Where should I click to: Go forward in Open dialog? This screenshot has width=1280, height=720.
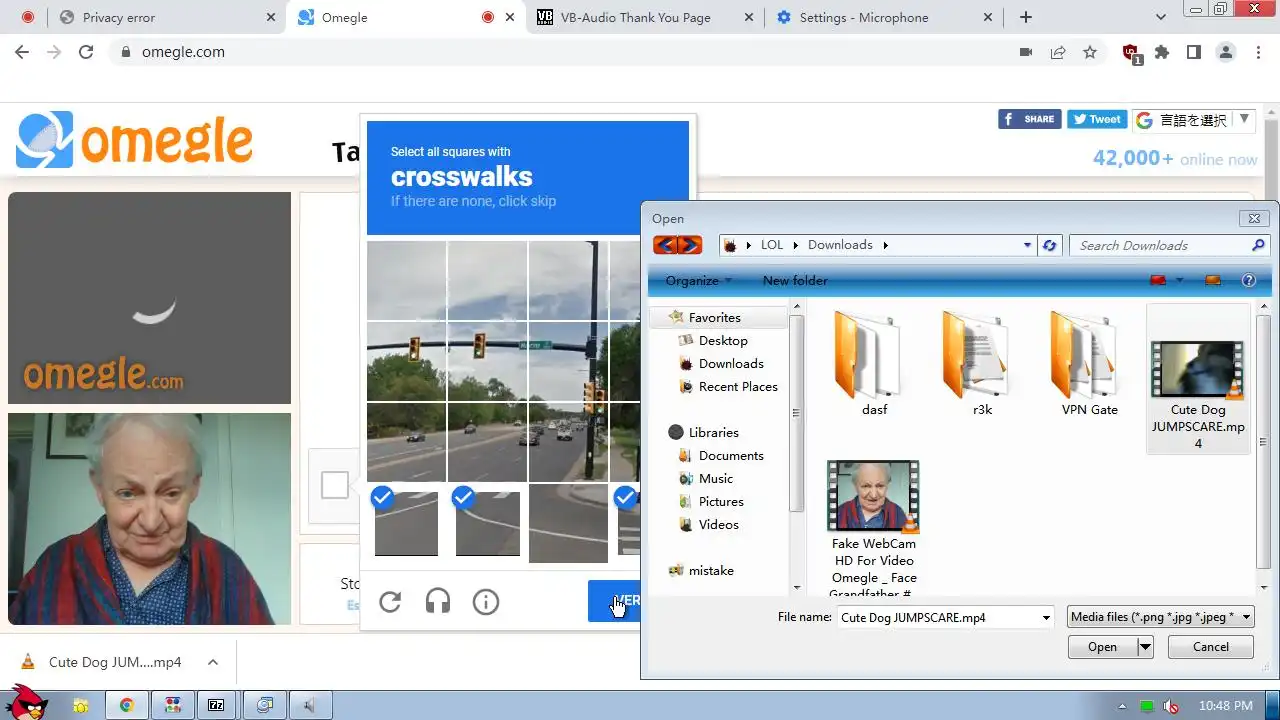point(689,245)
